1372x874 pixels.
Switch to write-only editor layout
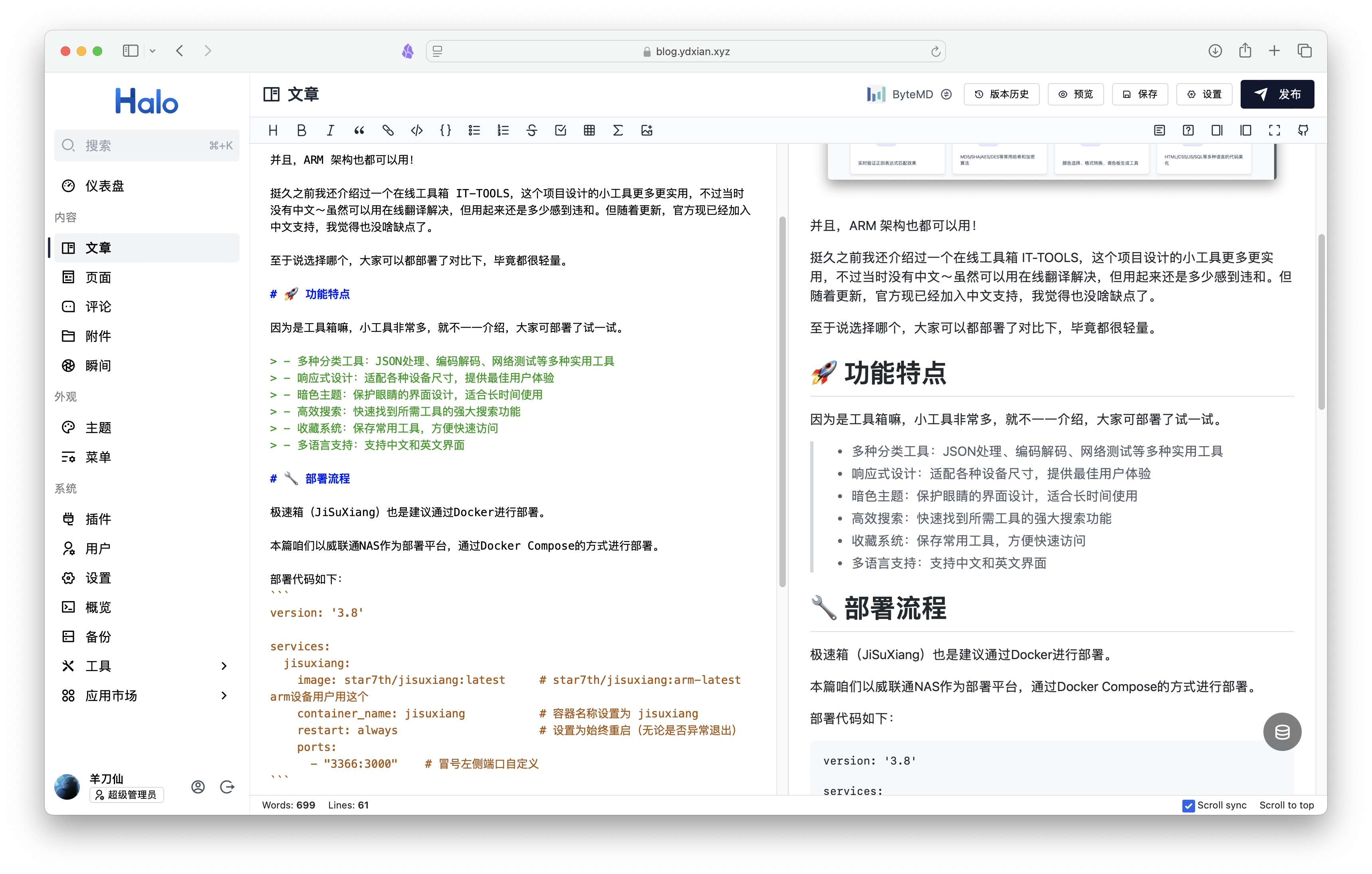coord(1217,131)
